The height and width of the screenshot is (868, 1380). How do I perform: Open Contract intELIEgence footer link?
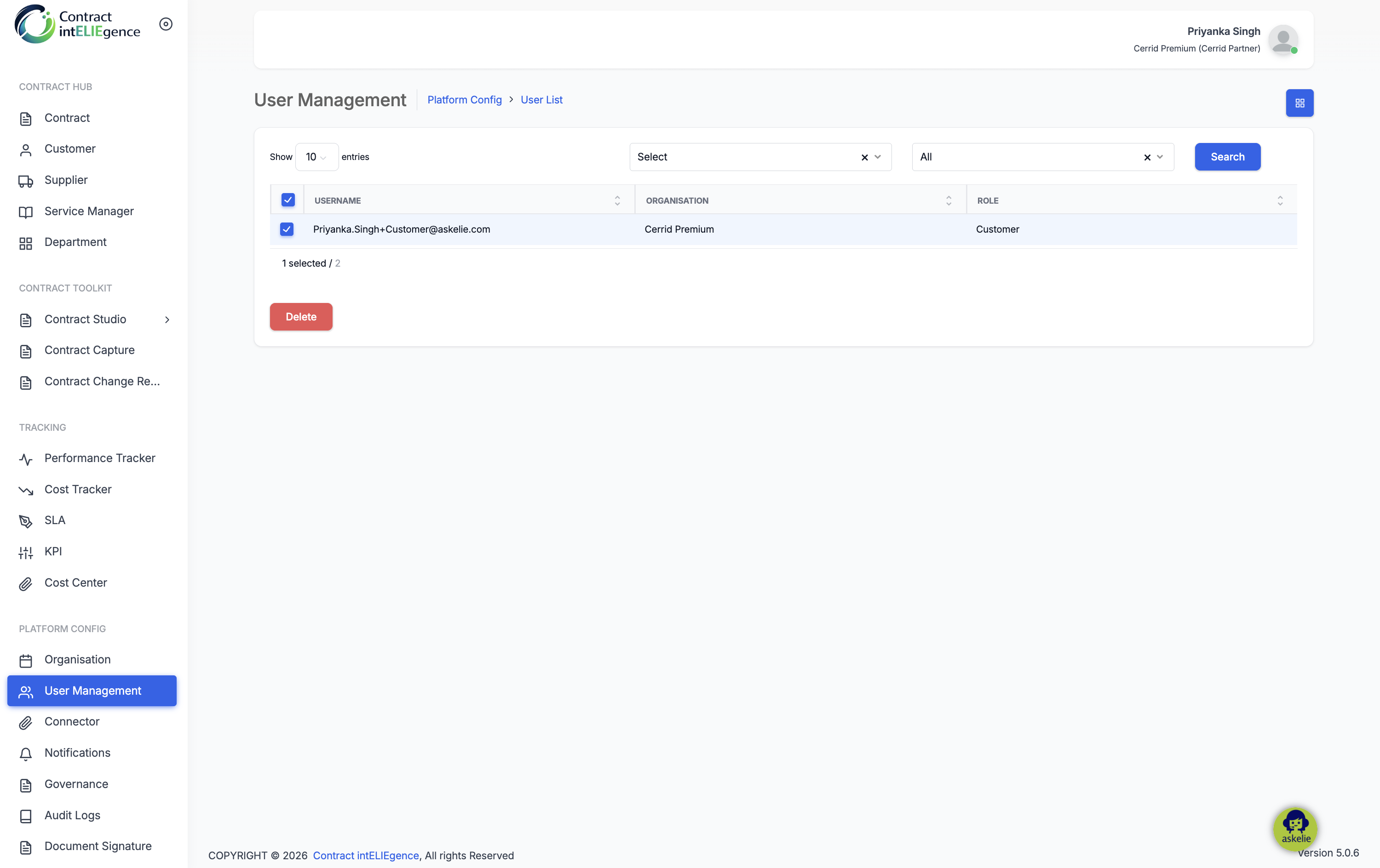[x=366, y=856]
